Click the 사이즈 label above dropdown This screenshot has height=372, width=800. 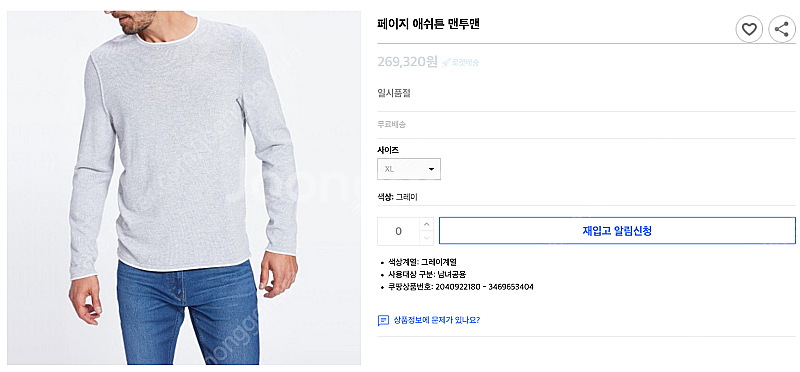[388, 150]
